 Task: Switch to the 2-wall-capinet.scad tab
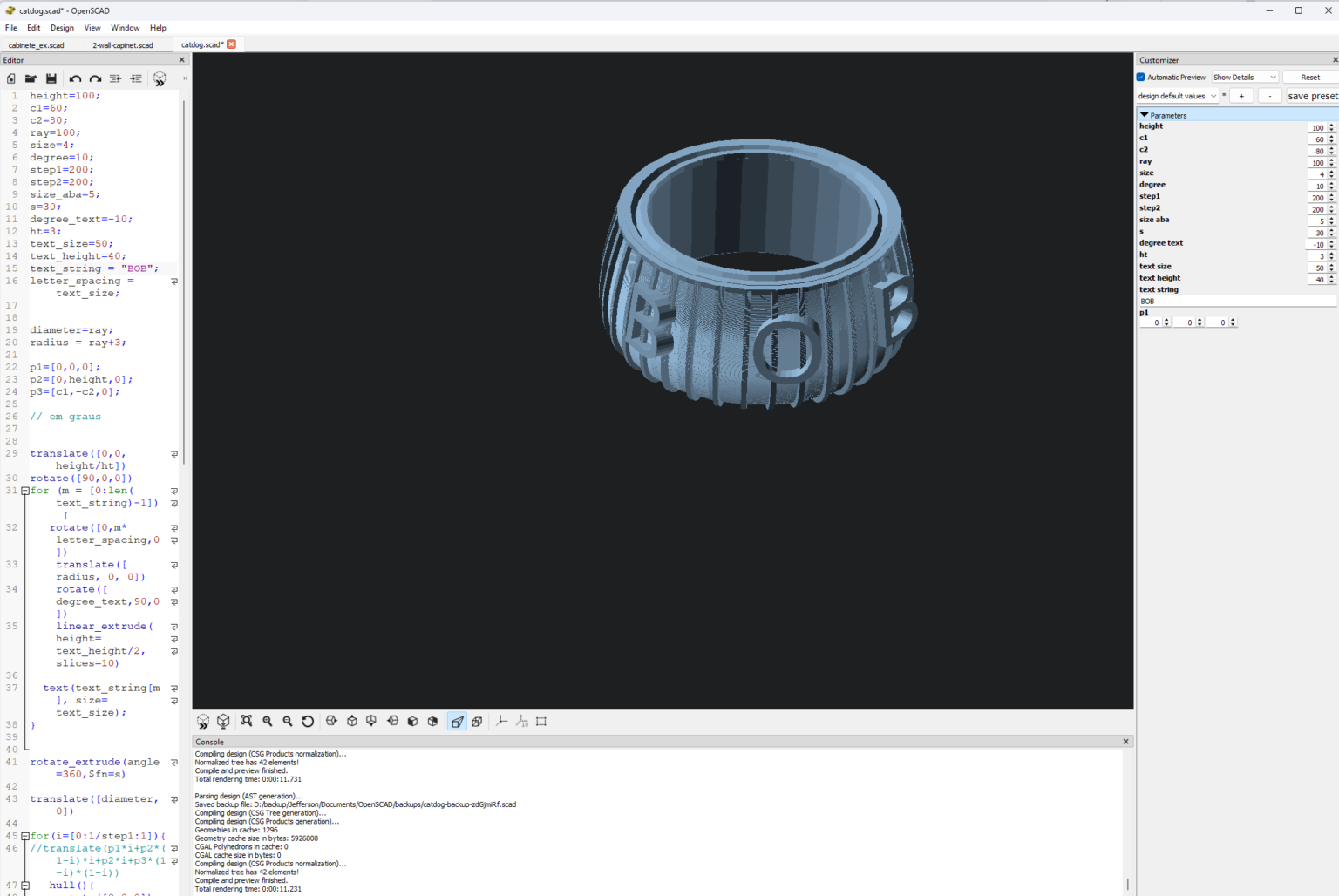[123, 45]
